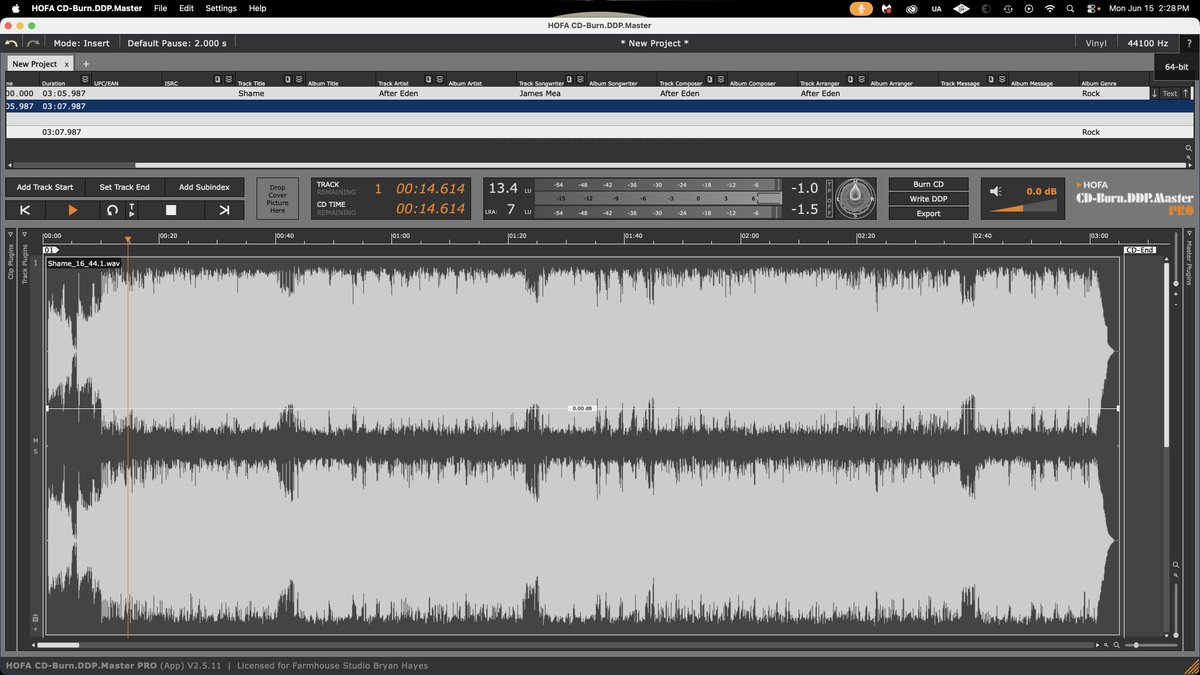Toggle loop playback
Image resolution: width=1200 pixels, height=675 pixels.
pyautogui.click(x=112, y=210)
